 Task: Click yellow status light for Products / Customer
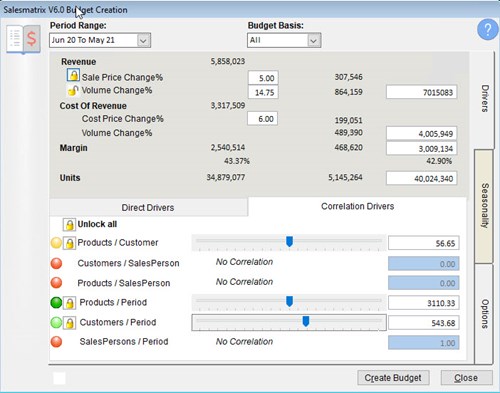tap(56, 243)
